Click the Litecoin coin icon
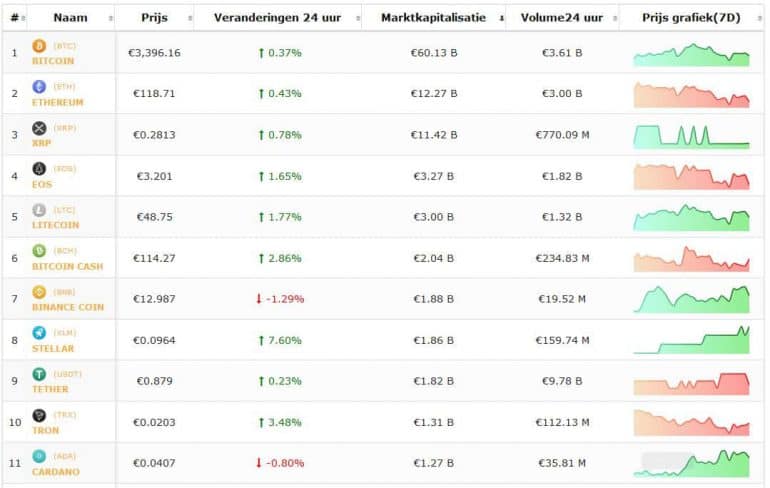Image resolution: width=770 pixels, height=488 pixels. [39, 210]
